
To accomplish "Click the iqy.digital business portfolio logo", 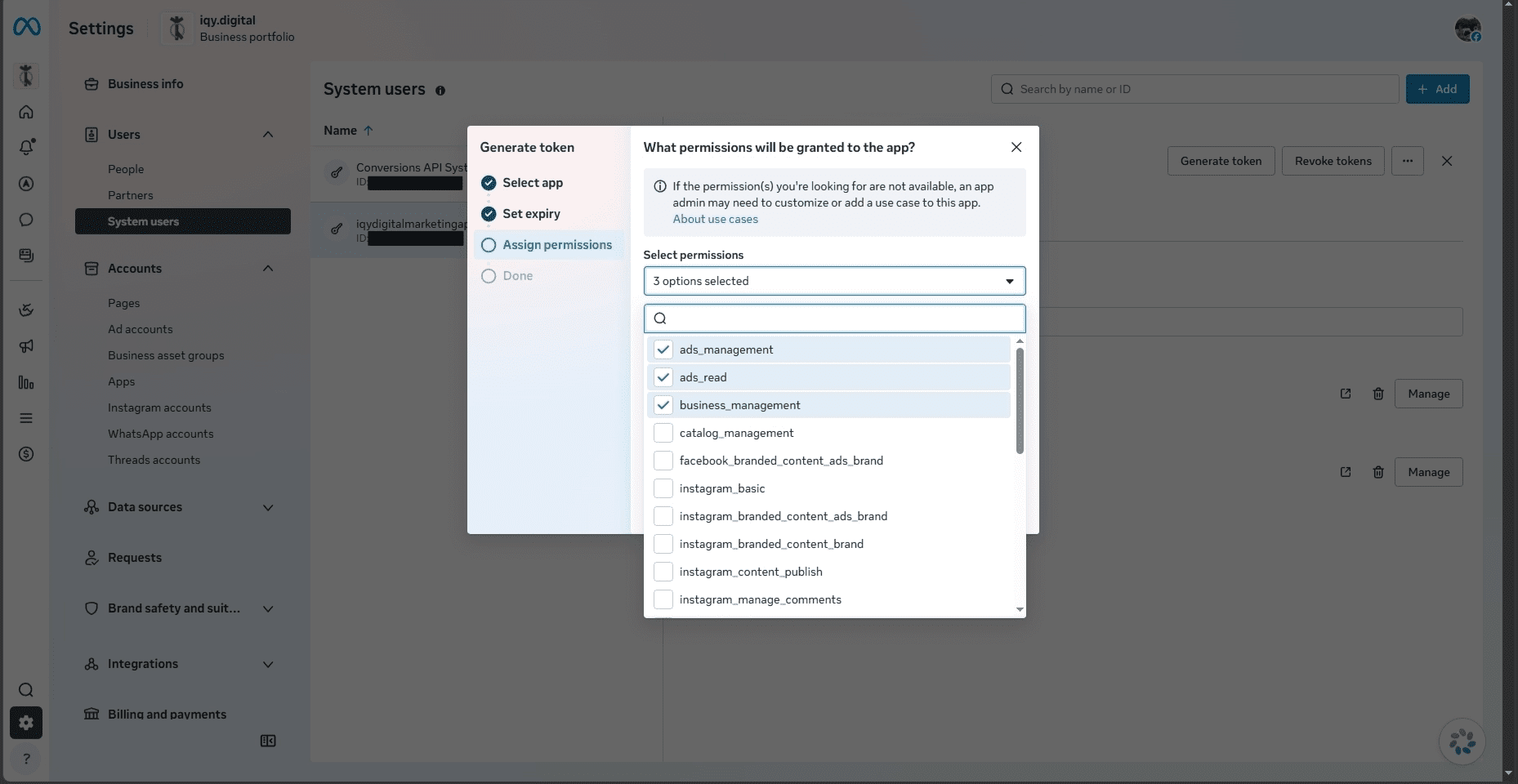I will point(176,29).
